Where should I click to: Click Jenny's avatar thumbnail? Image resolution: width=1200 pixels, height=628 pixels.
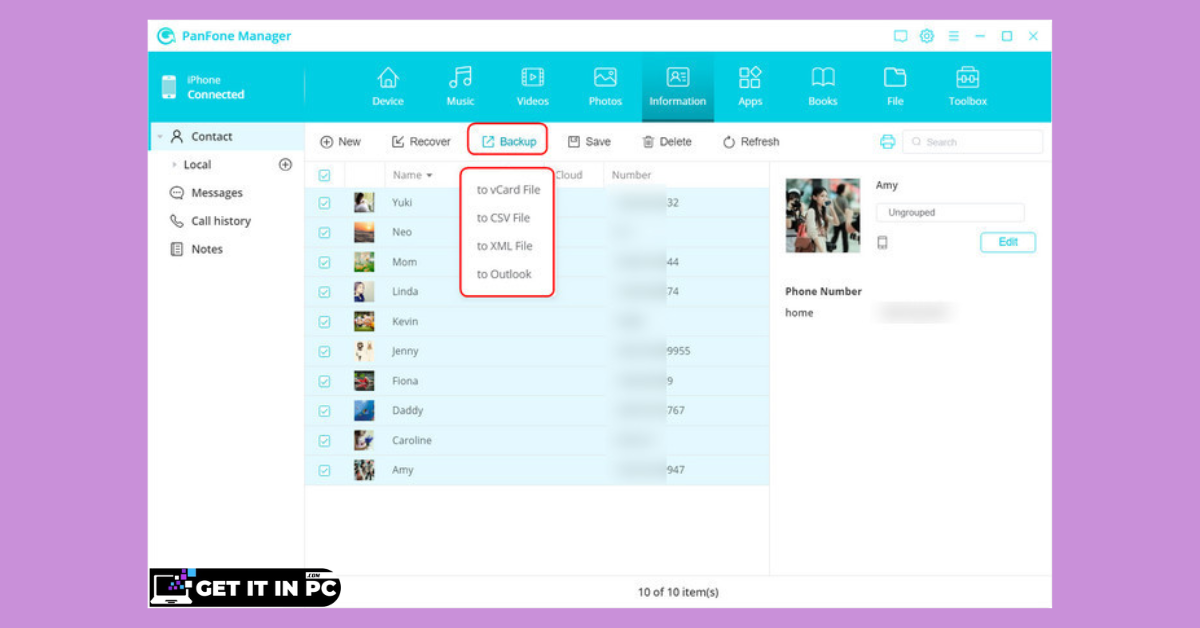click(x=364, y=351)
